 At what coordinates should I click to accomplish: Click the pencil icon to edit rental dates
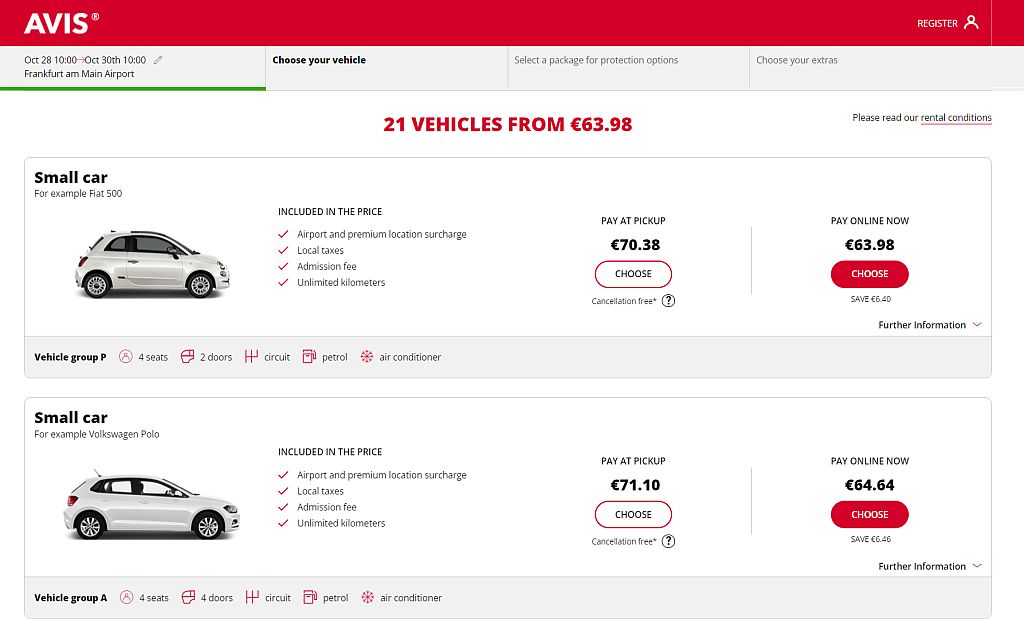(x=158, y=59)
